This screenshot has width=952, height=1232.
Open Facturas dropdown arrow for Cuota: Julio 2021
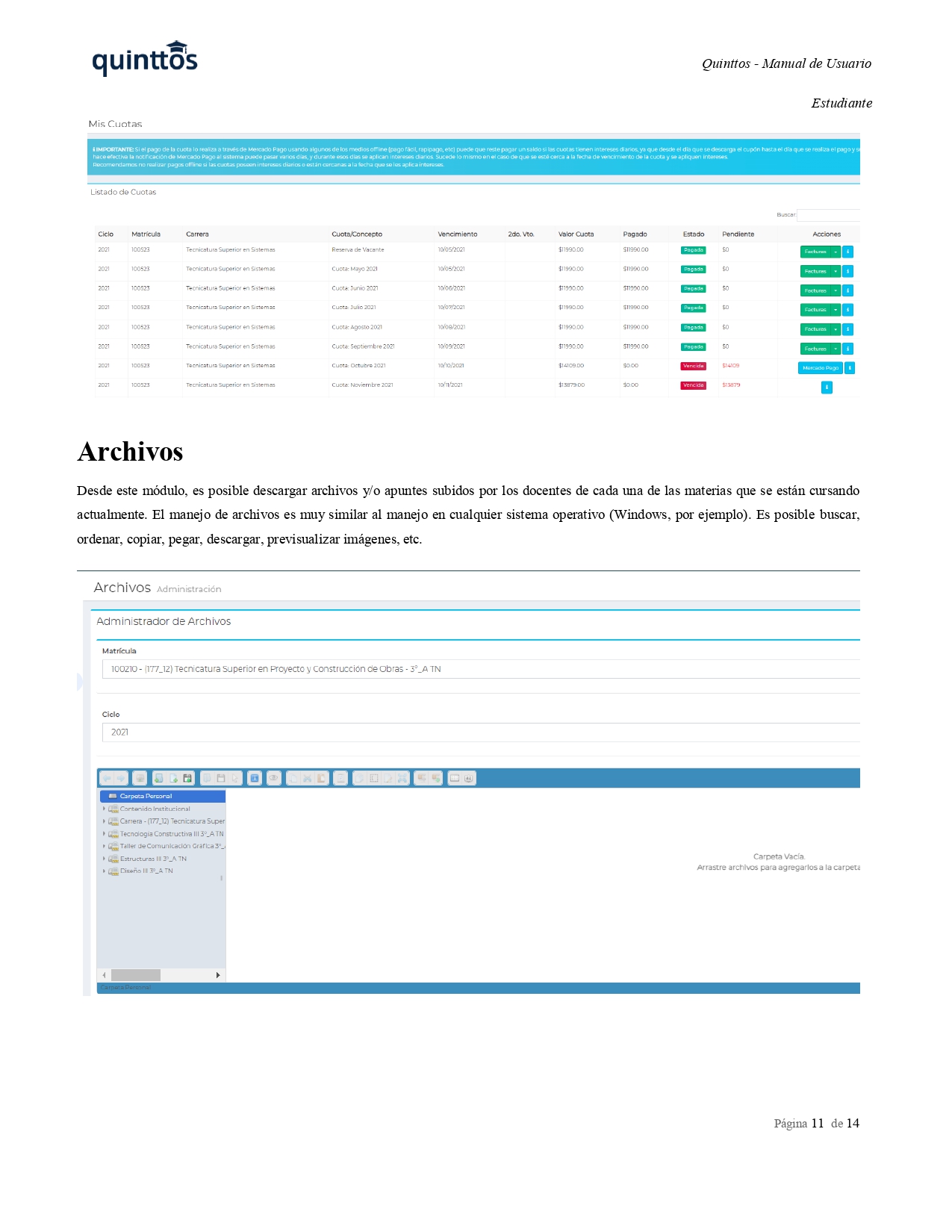pos(836,310)
